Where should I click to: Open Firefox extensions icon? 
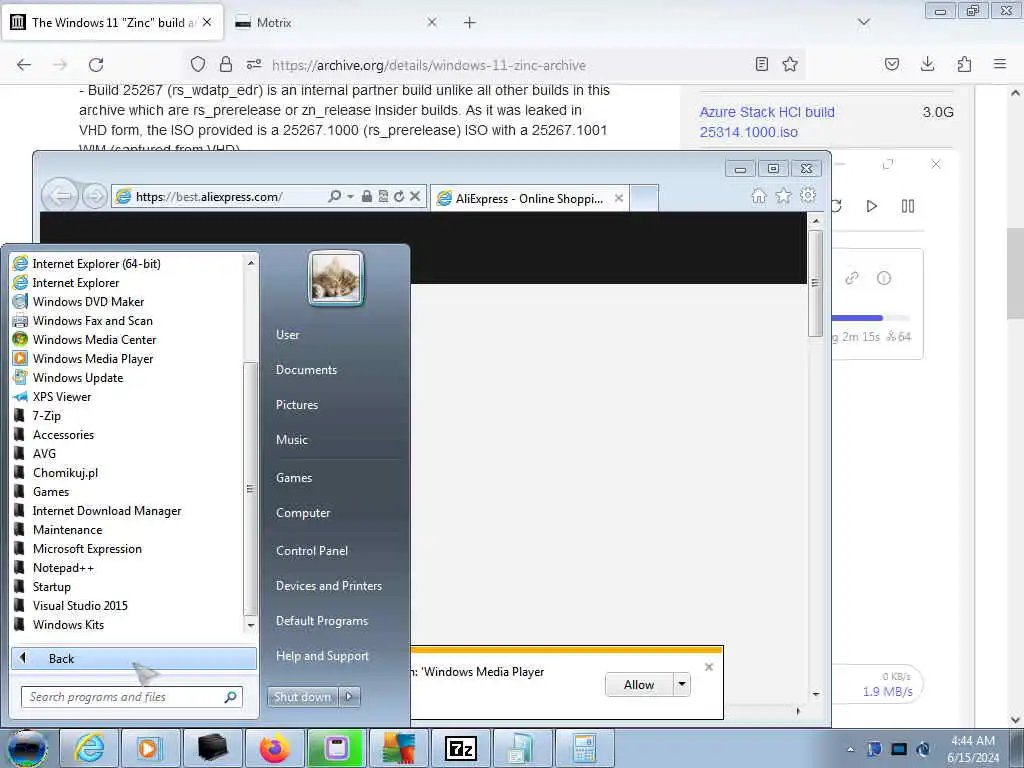(x=964, y=64)
